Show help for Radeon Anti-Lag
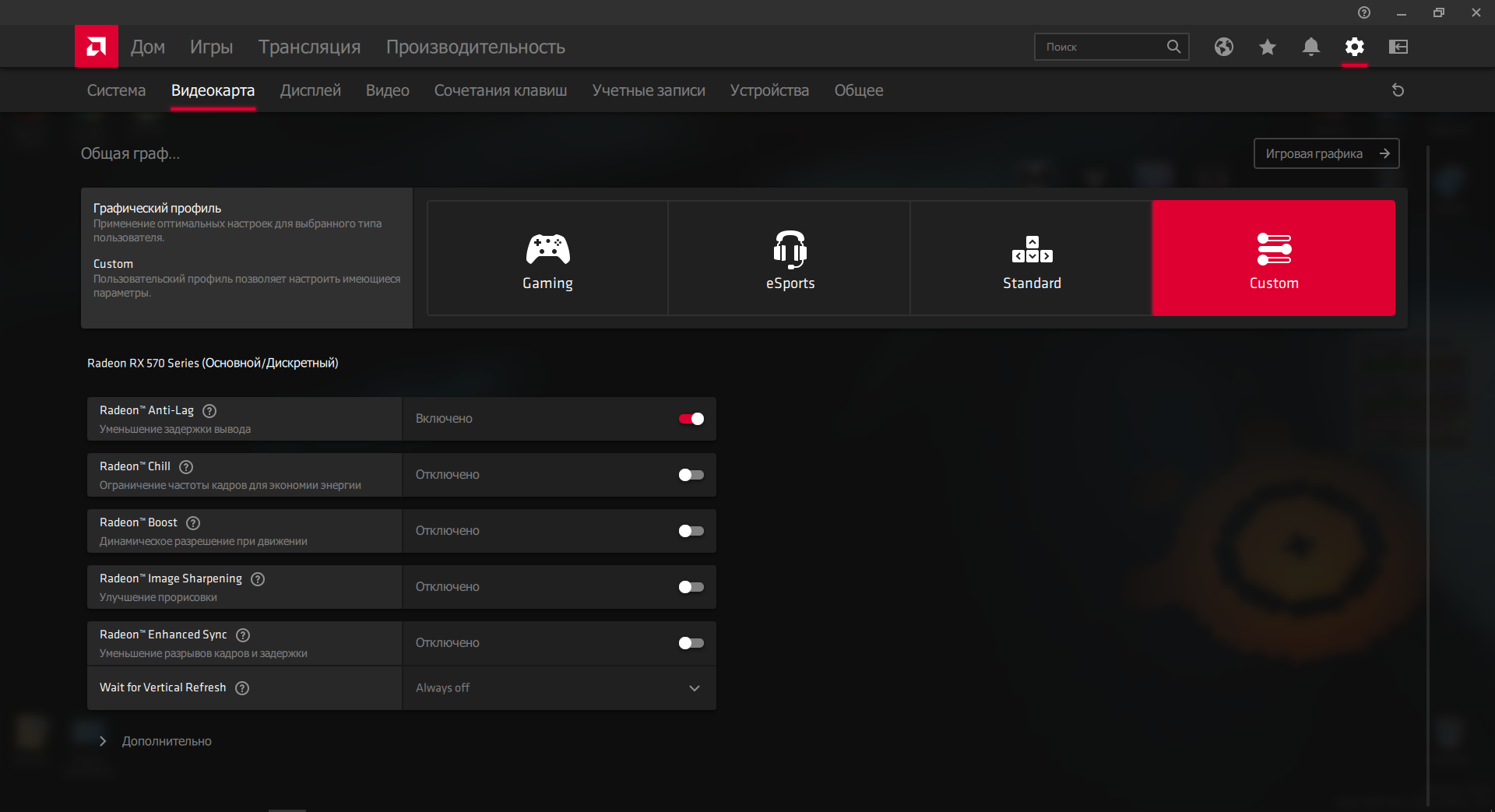Viewport: 1495px width, 812px height. coord(209,411)
